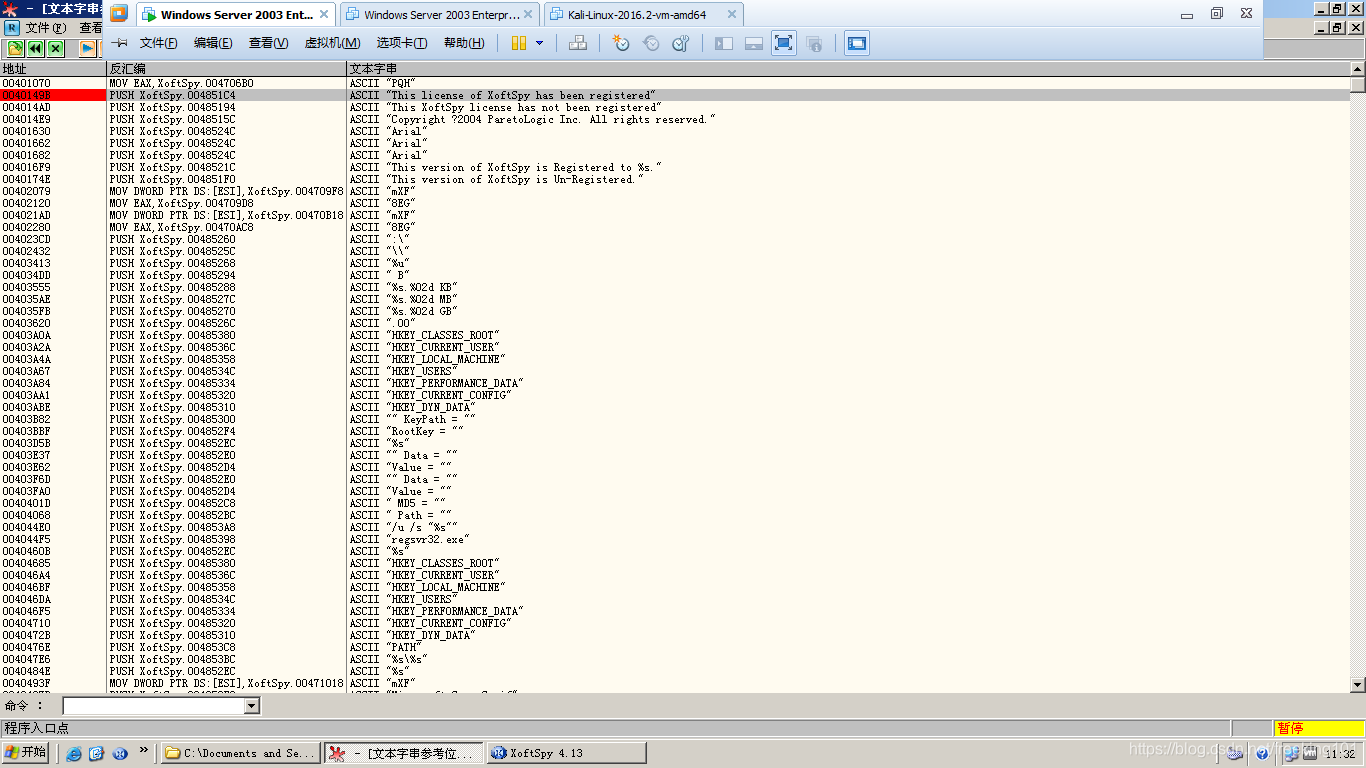
Task: Select the Copyright ?2004 ParetoLogic Inc. row
Action: 675,119
